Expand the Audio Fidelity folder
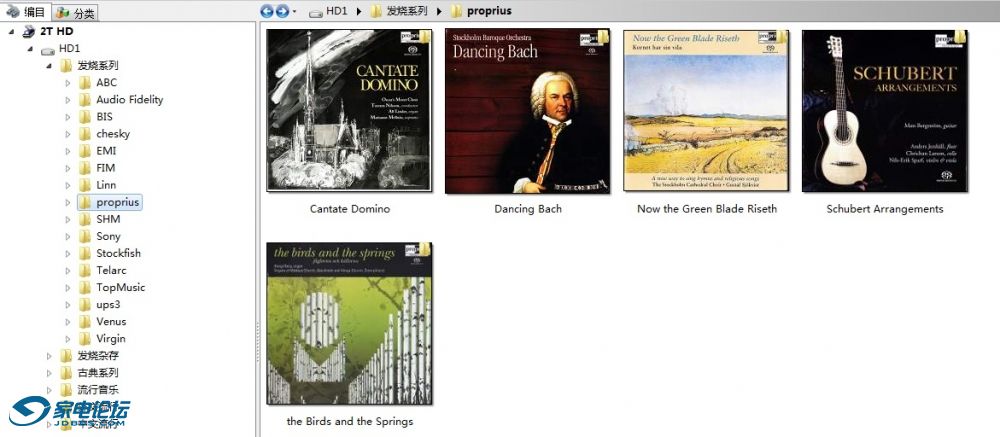 pos(68,100)
